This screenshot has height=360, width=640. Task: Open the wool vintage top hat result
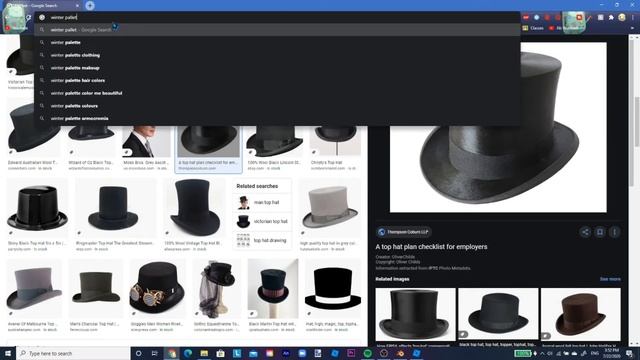tap(195, 208)
